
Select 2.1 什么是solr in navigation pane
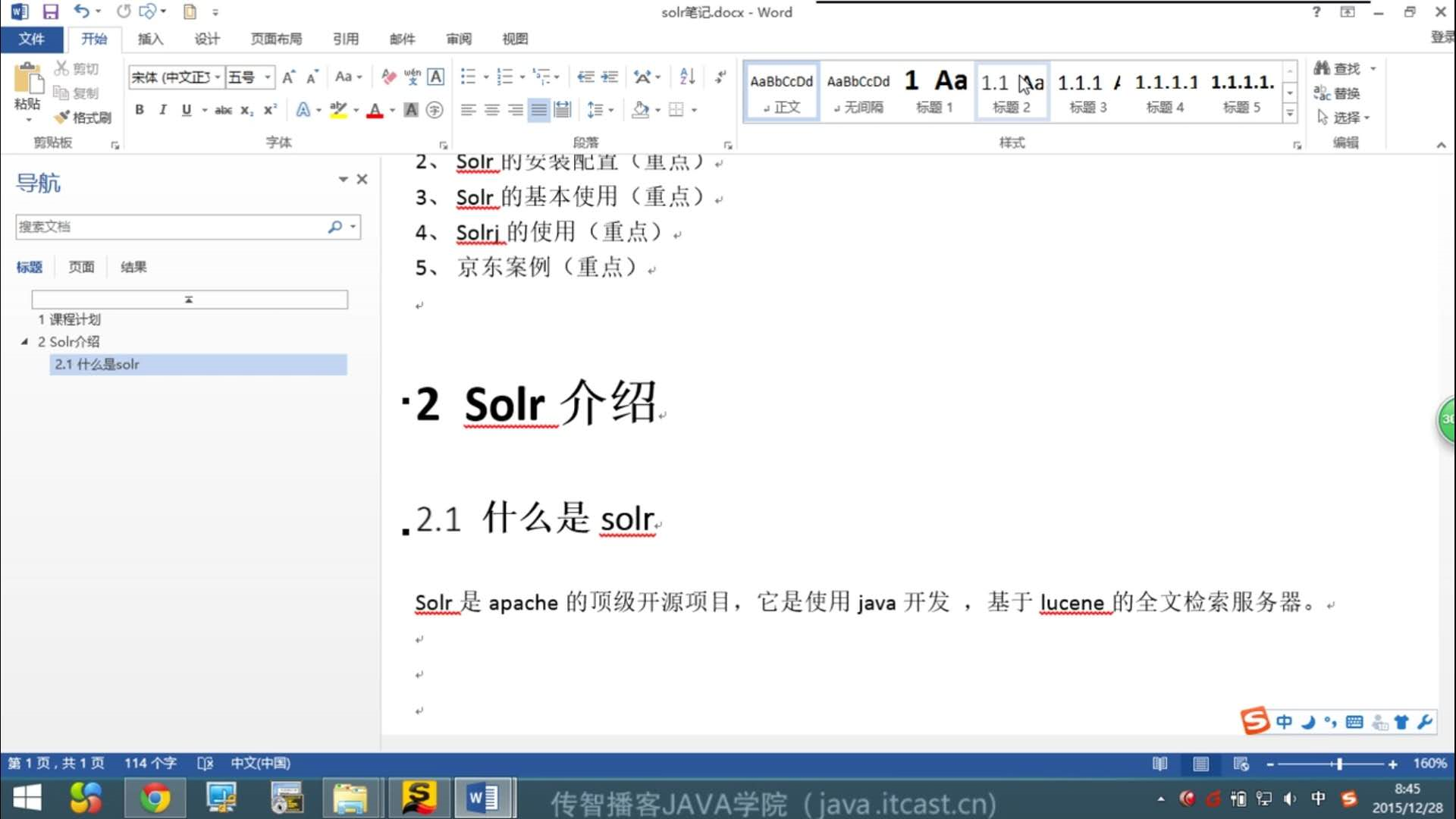point(199,365)
